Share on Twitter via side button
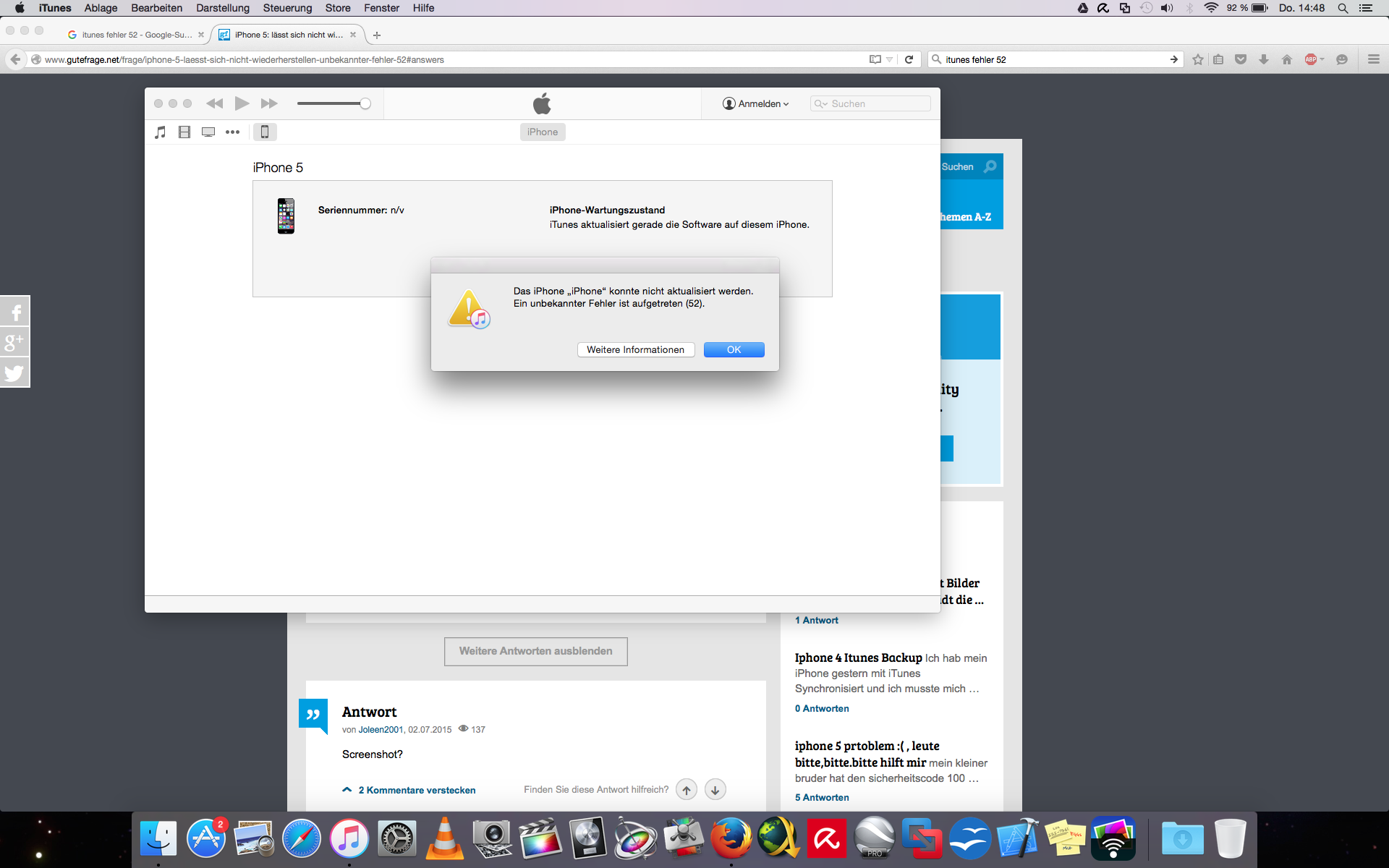The image size is (1389, 868). click(x=14, y=372)
